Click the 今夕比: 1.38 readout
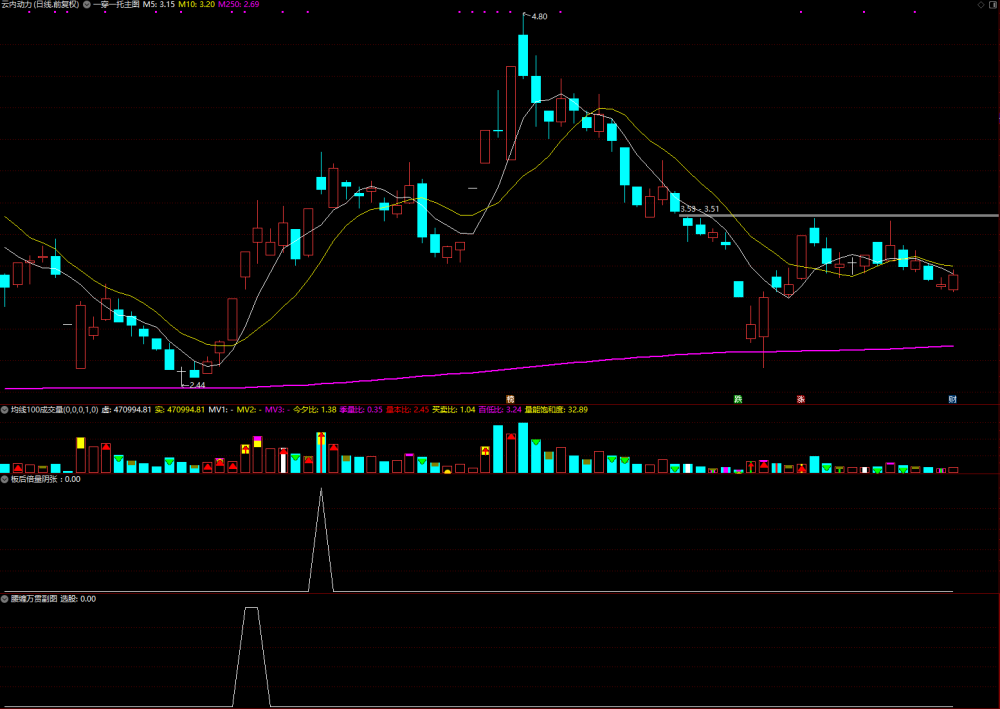1000x709 pixels. click(314, 410)
